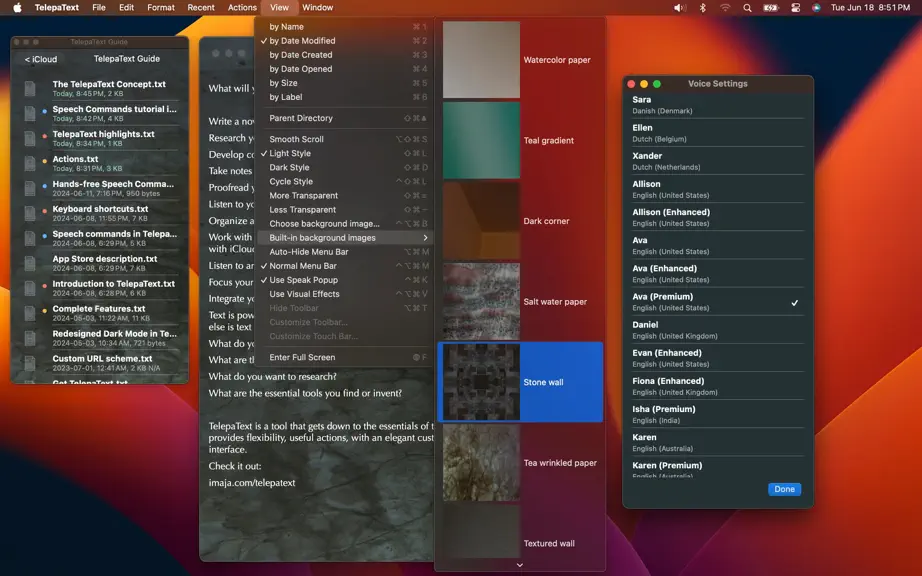
Task: Click file icon of Keyboard shortcuts.txt
Action: coord(29,213)
